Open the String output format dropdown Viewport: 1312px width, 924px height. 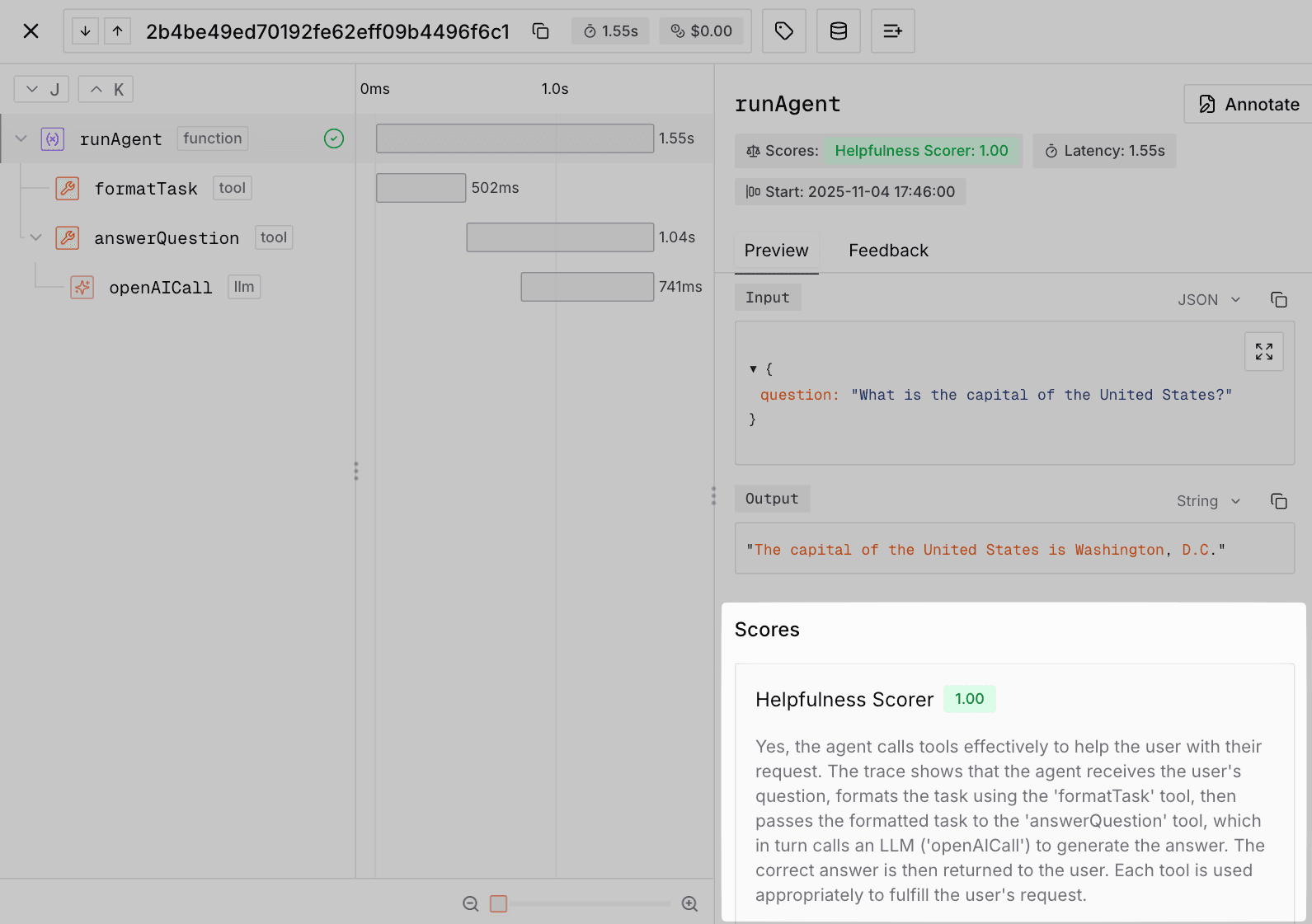point(1208,501)
